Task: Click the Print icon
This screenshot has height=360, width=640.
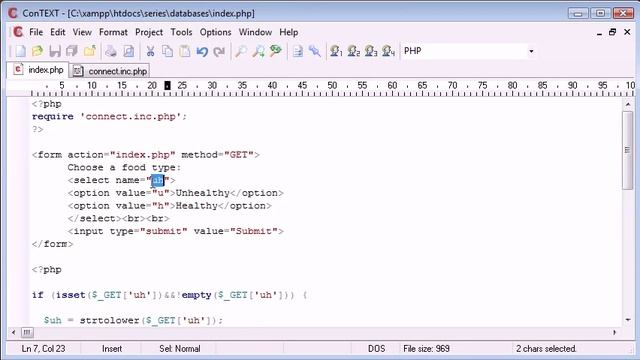Action: pyautogui.click(x=111, y=51)
